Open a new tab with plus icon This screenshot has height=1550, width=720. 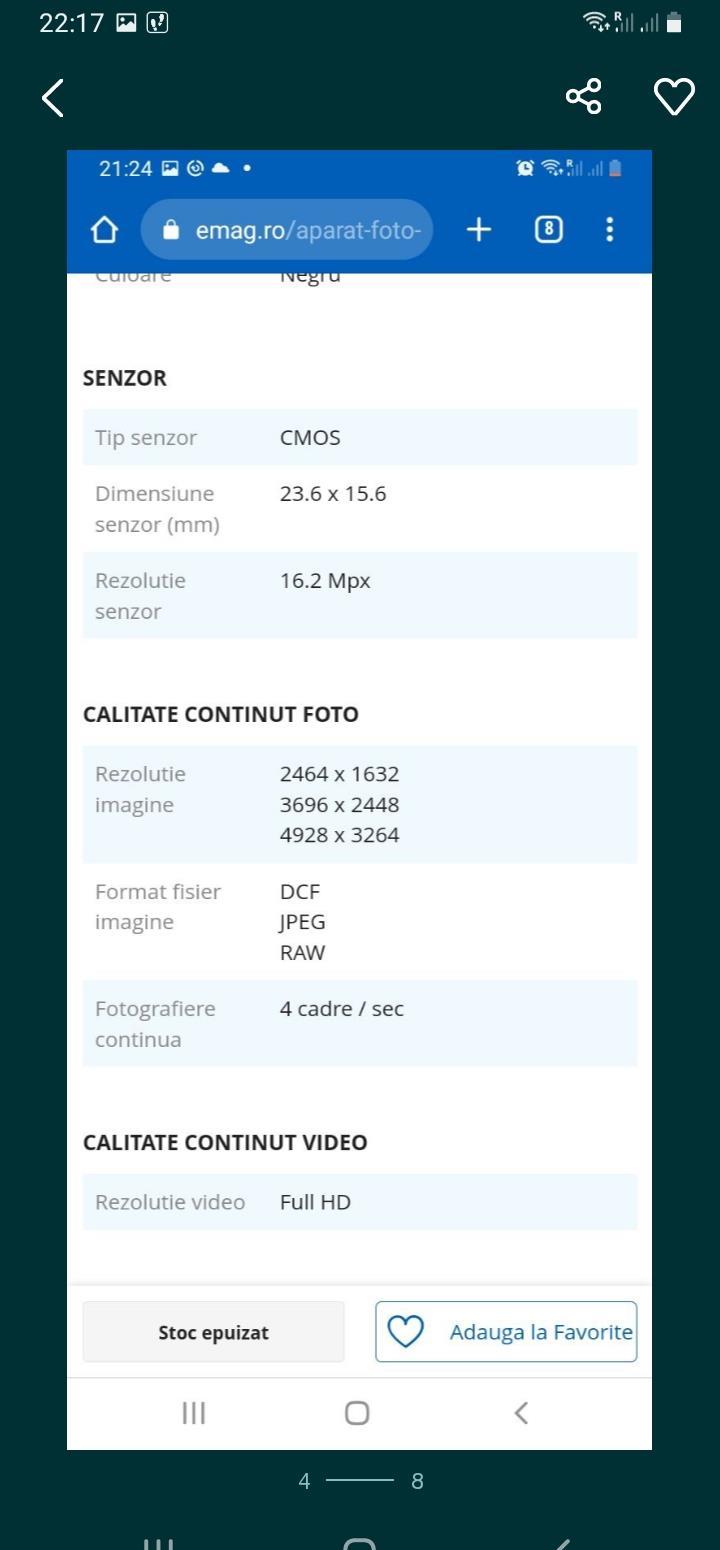click(479, 230)
